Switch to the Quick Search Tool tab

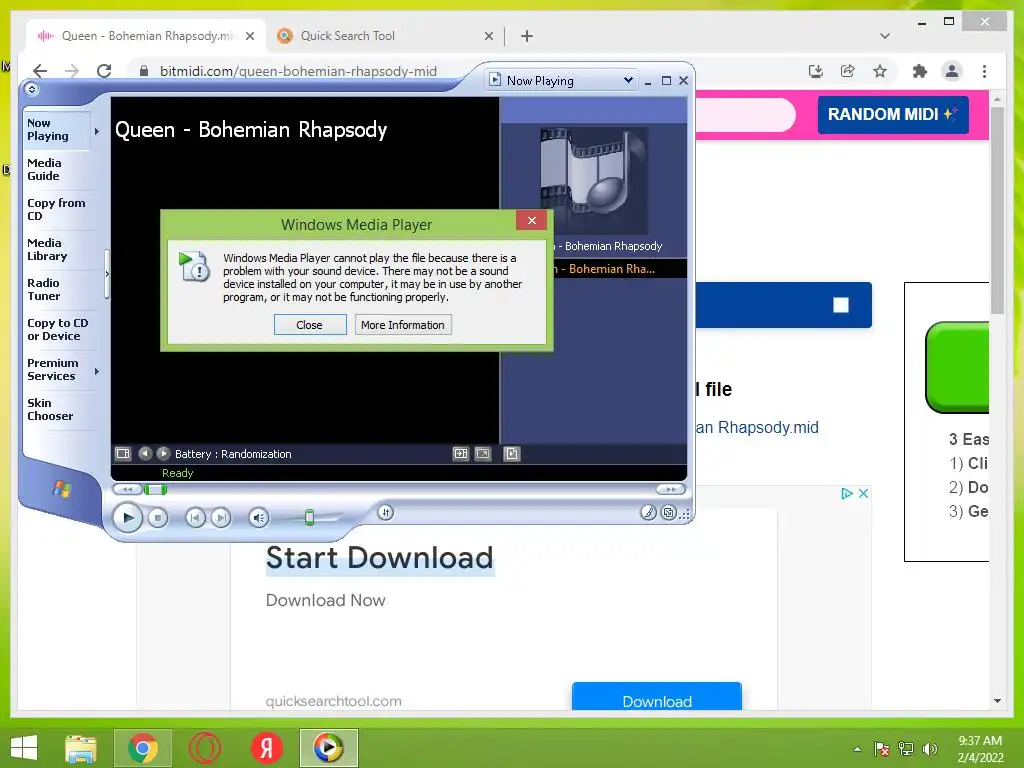click(x=382, y=36)
